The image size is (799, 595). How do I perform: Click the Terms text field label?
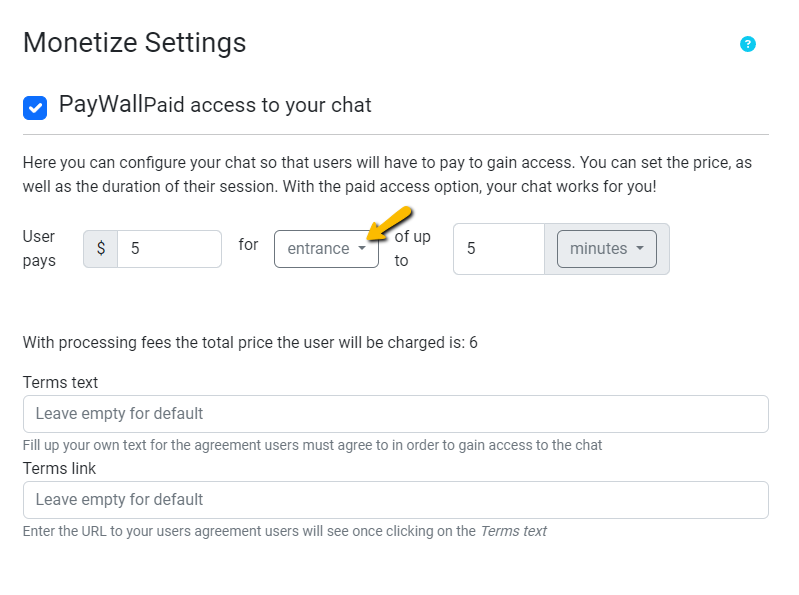(60, 383)
